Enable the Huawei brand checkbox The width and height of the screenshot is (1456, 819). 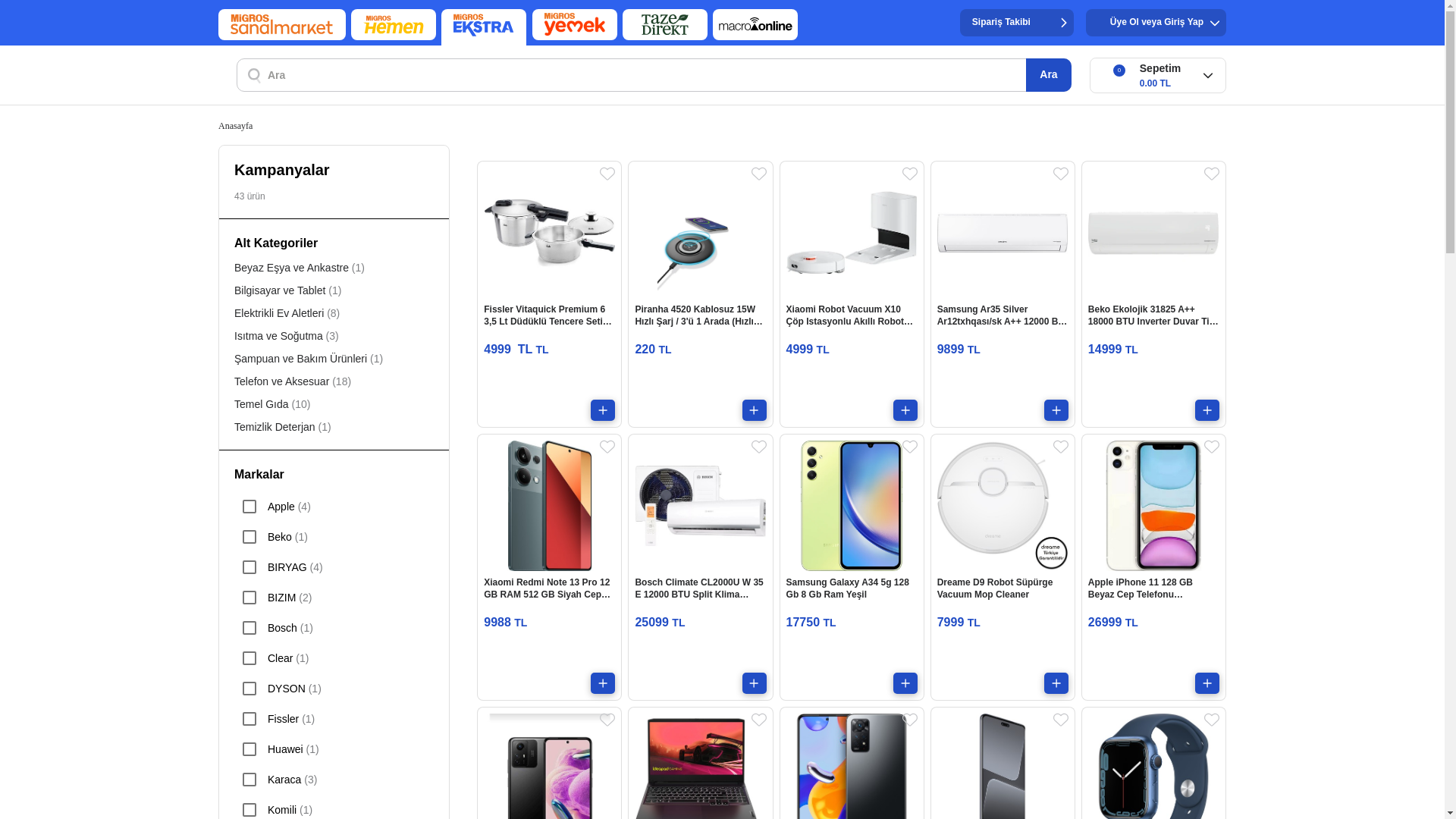point(249,749)
